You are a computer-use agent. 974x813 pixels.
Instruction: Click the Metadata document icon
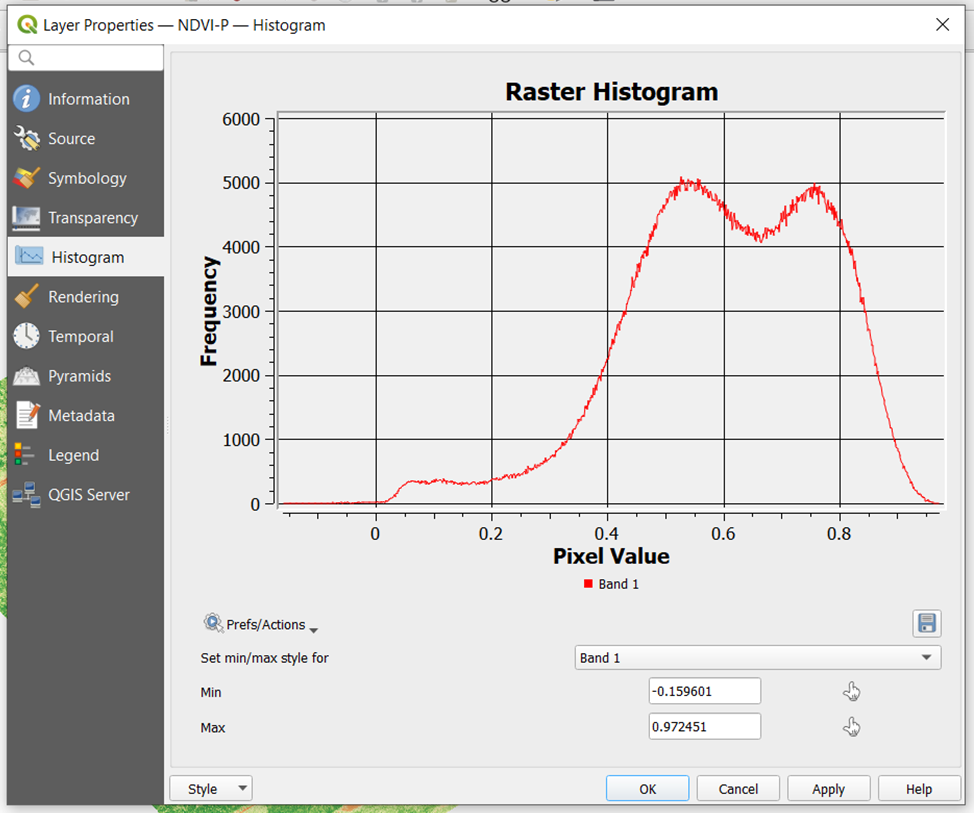[x=26, y=416]
